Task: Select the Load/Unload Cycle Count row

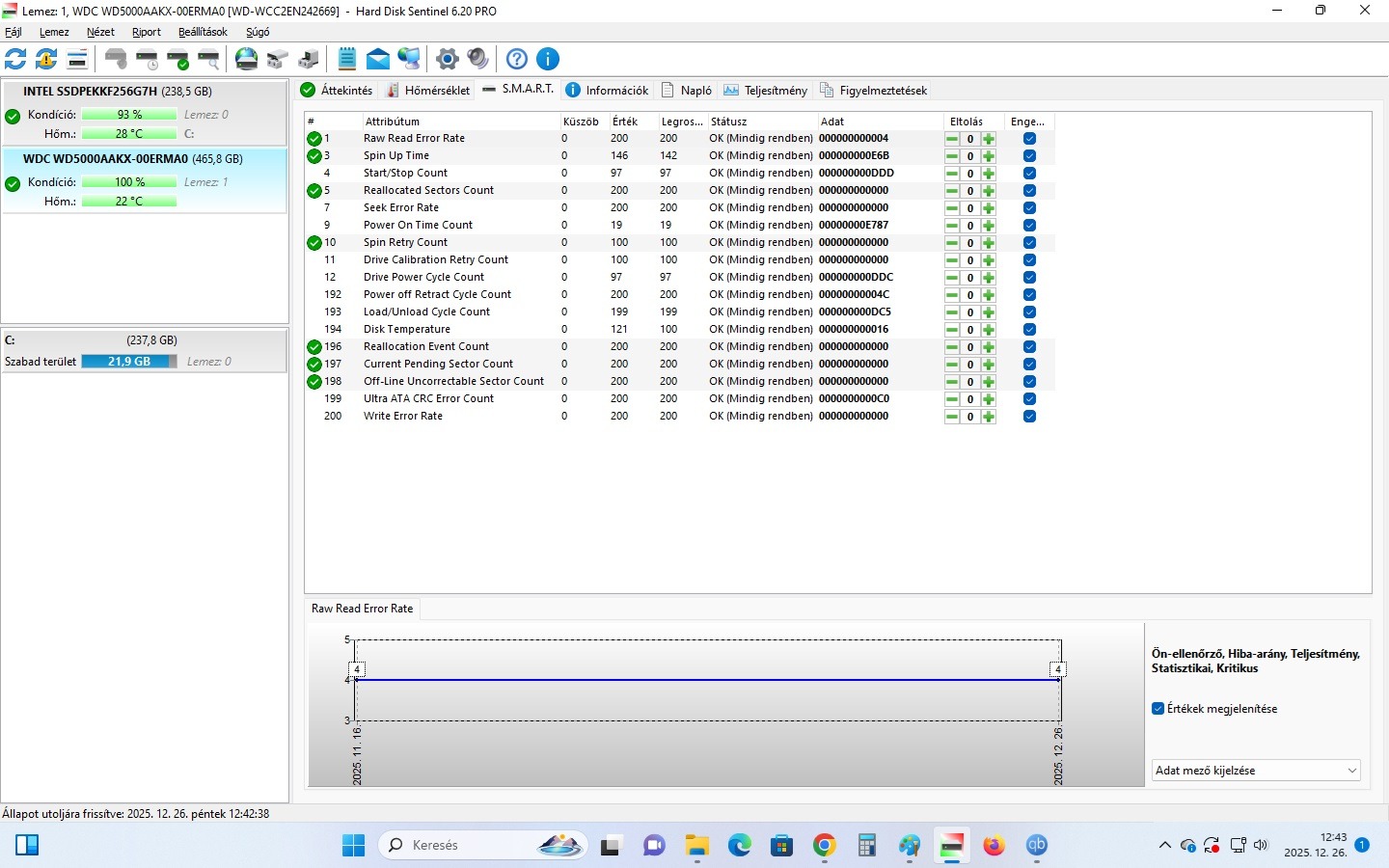Action: [x=680, y=312]
